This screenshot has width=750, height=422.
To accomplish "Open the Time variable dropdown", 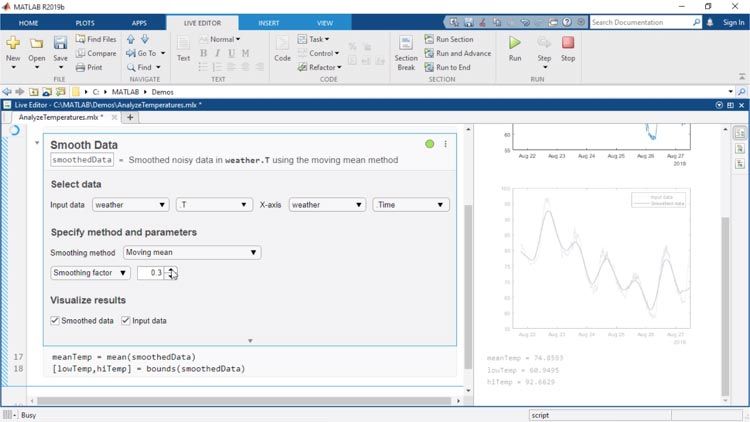I will pos(411,205).
